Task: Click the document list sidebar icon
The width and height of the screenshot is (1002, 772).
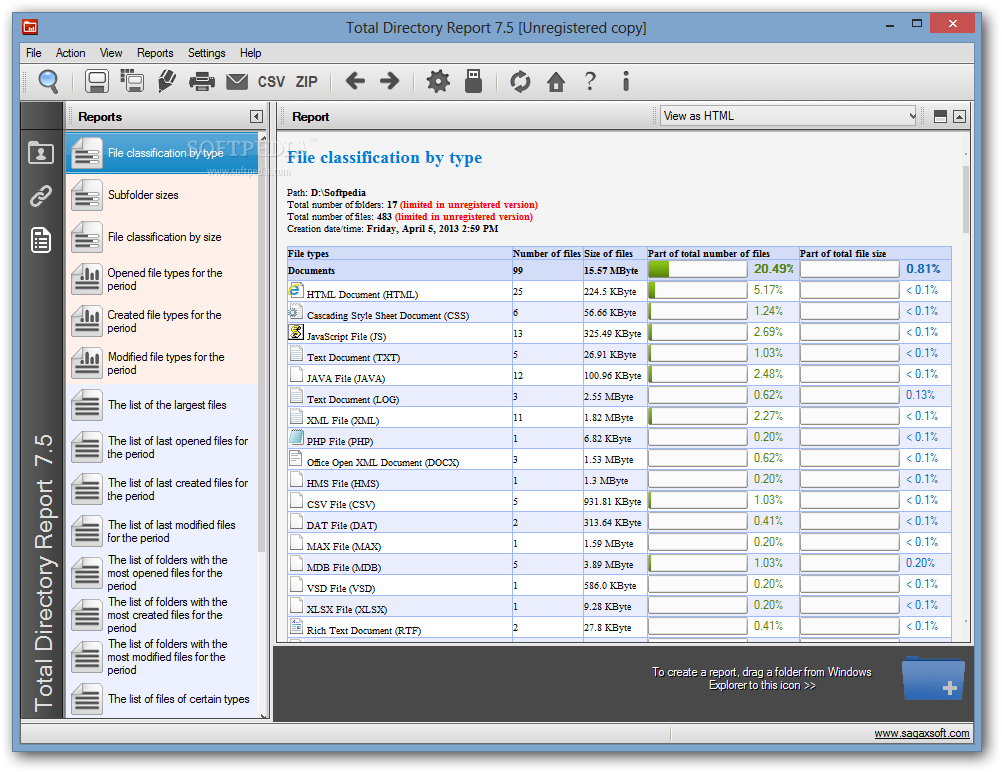Action: point(41,240)
